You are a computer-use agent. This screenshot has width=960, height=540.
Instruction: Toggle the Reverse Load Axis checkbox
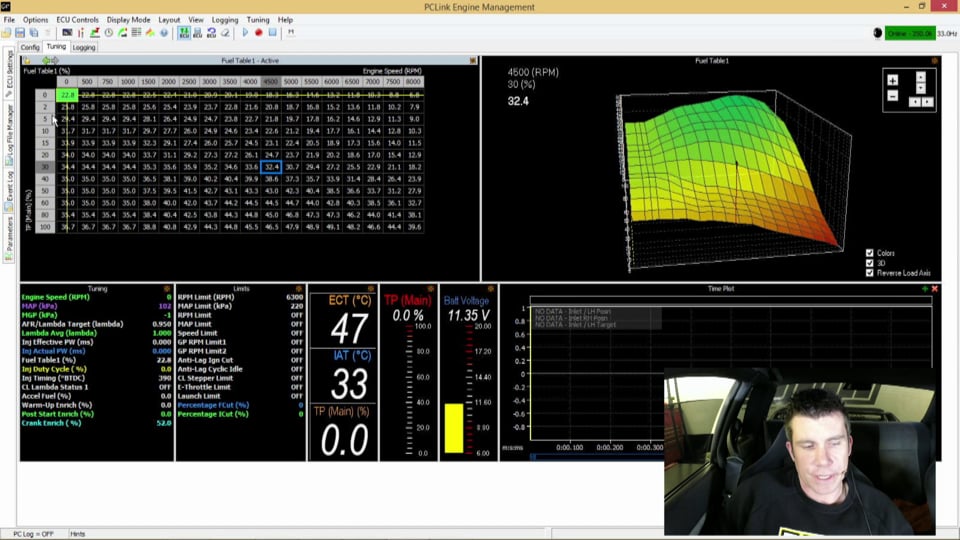pos(869,272)
